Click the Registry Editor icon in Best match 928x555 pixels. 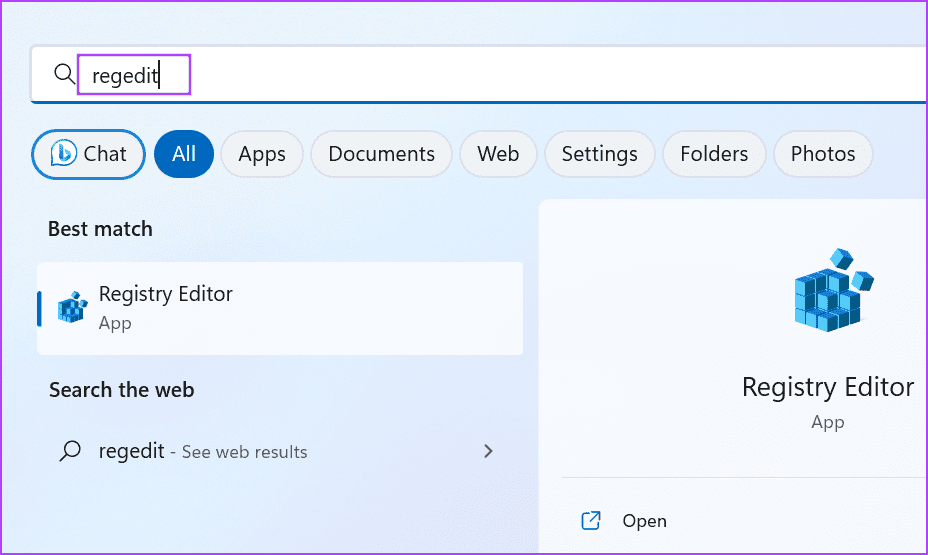point(72,308)
